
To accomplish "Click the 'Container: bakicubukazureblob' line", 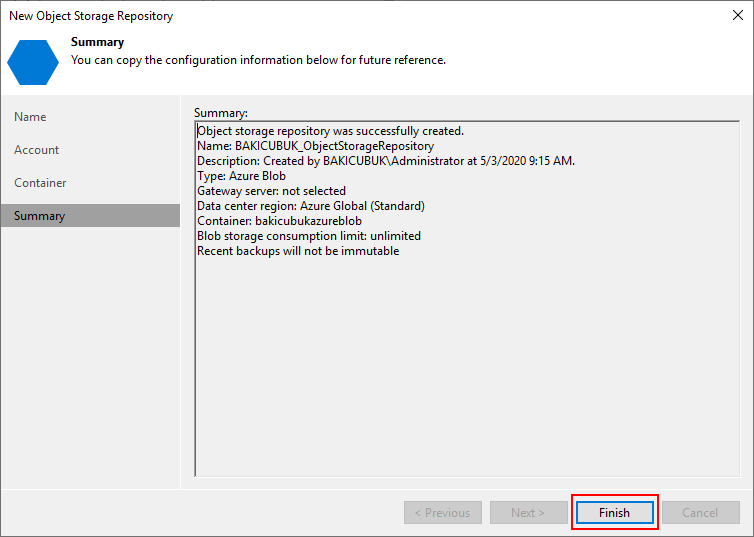I will click(x=279, y=221).
